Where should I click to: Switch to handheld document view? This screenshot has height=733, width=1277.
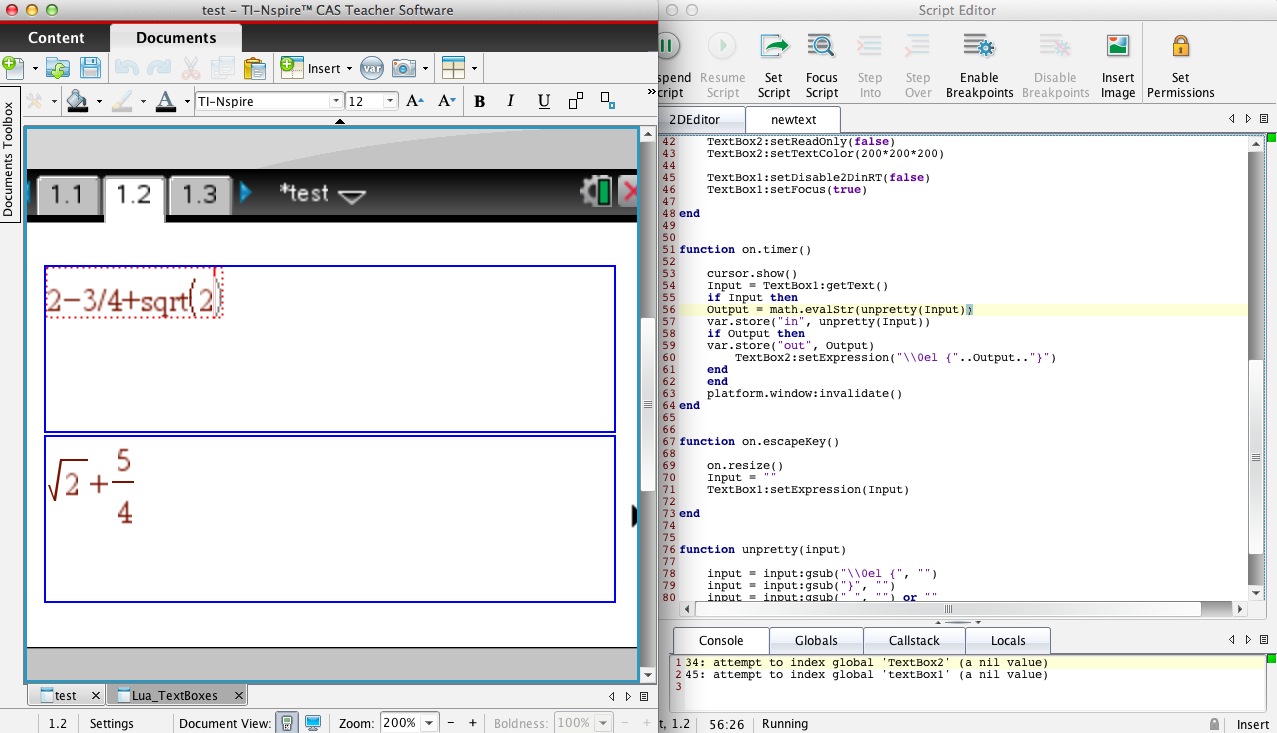click(x=287, y=723)
